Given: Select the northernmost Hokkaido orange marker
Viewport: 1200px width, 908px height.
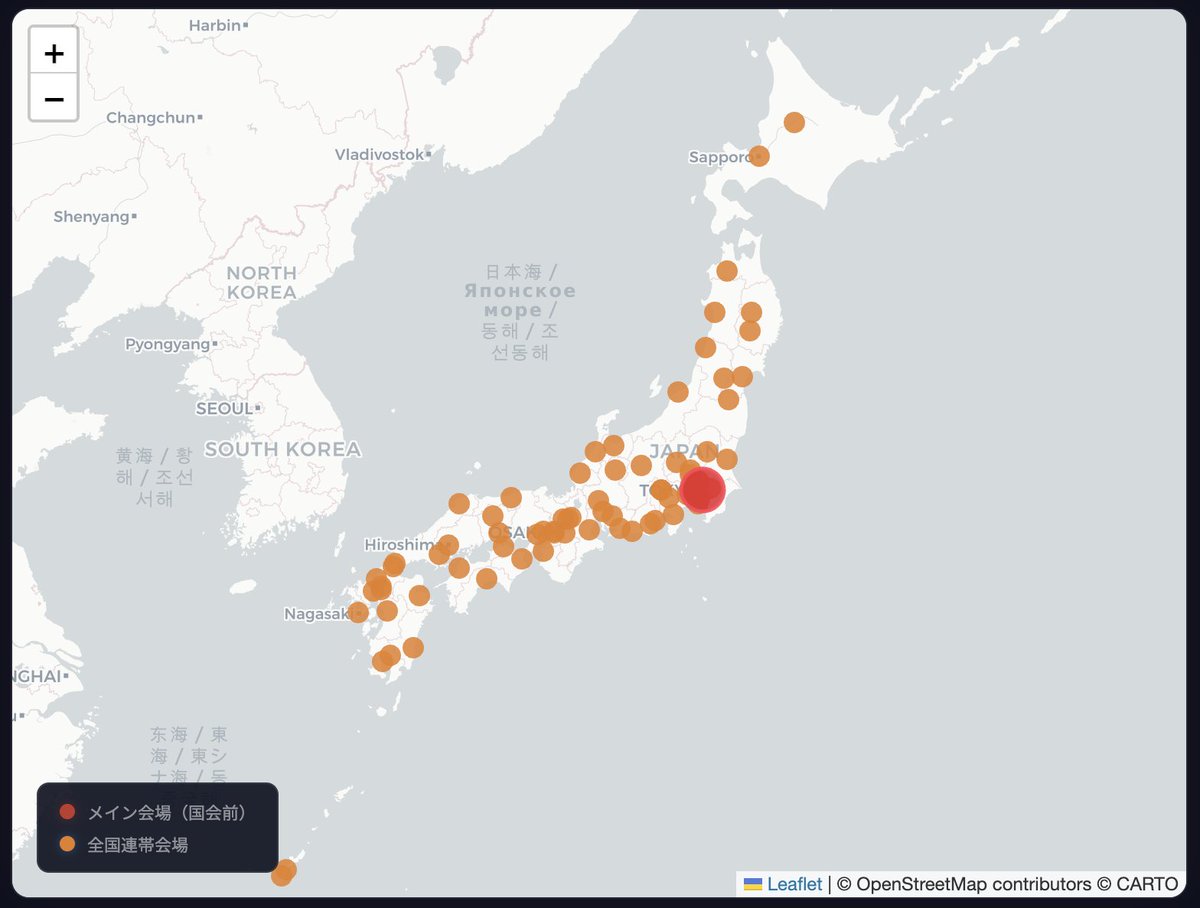Looking at the screenshot, I should pyautogui.click(x=794, y=121).
